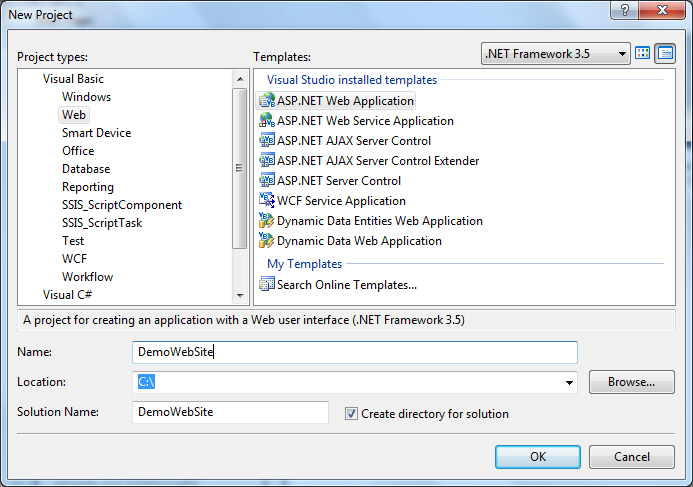Click the ASP.NET AJAX Server Control icon
The height and width of the screenshot is (487, 693).
[267, 141]
